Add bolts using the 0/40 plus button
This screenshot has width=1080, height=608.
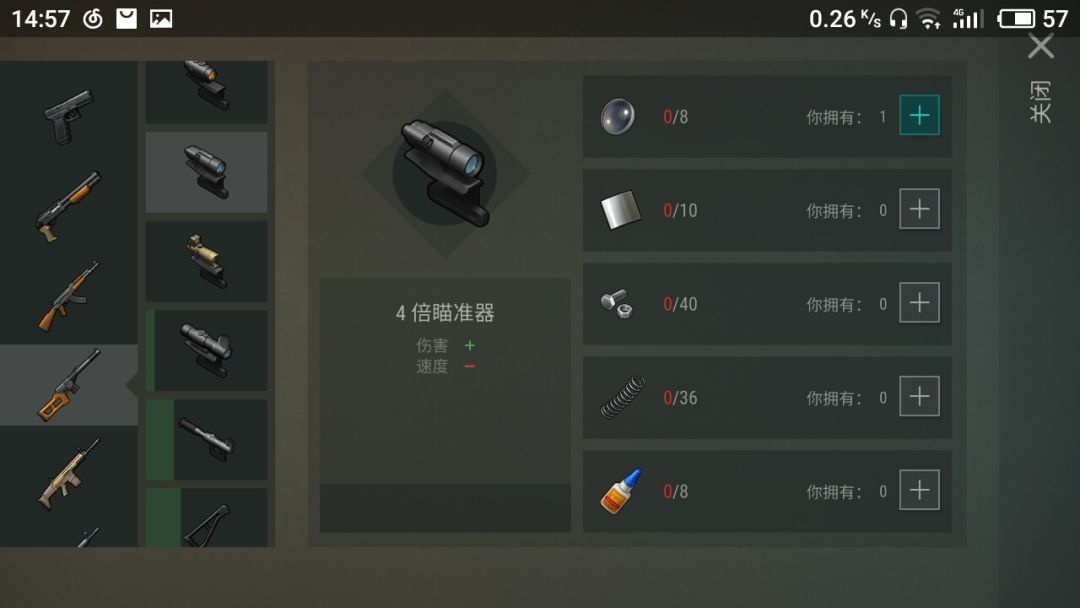point(920,302)
